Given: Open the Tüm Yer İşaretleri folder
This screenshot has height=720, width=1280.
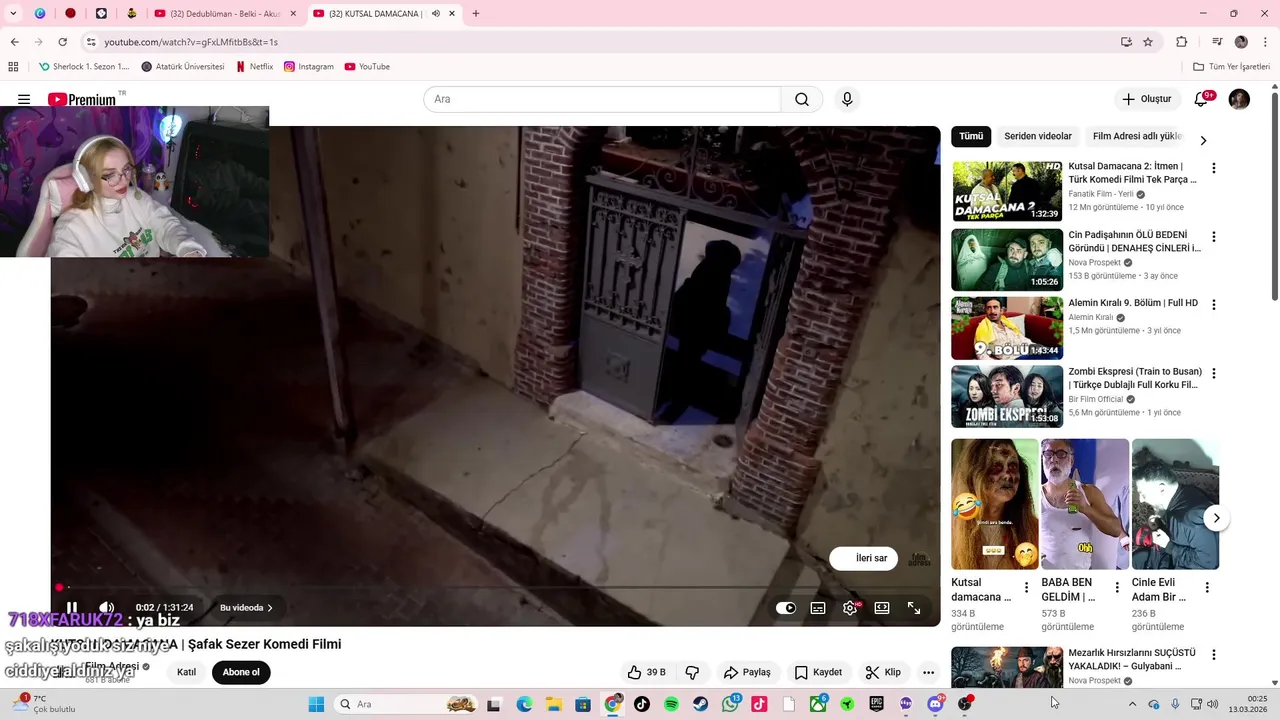Looking at the screenshot, I should [x=1231, y=67].
